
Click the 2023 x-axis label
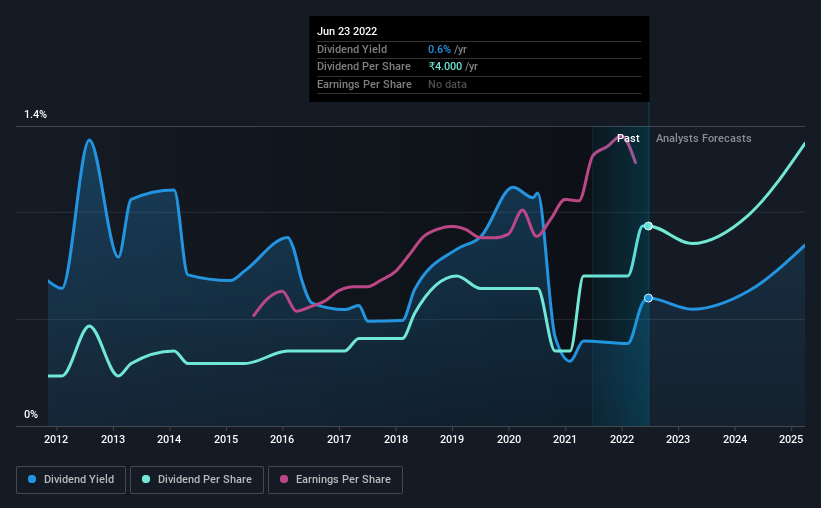tap(678, 439)
